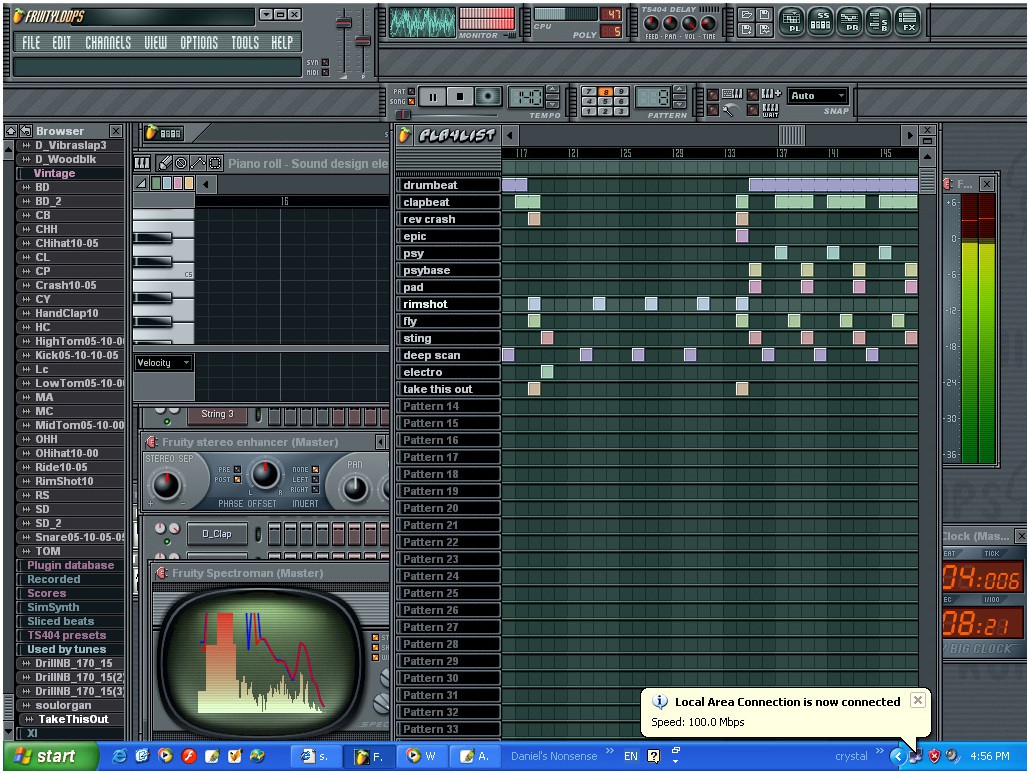Open the Velocity event dropdown
Screen dimensions: 1030x774
click(x=164, y=363)
